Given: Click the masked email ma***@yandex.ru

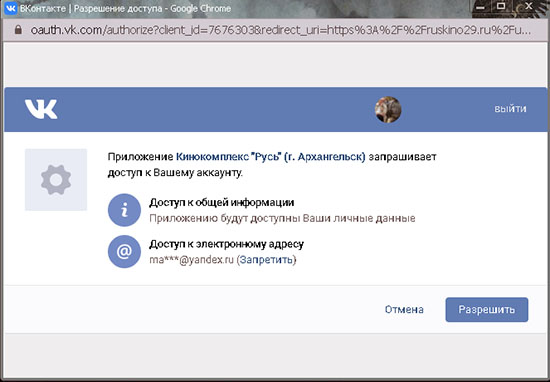Looking at the screenshot, I should point(192,260).
